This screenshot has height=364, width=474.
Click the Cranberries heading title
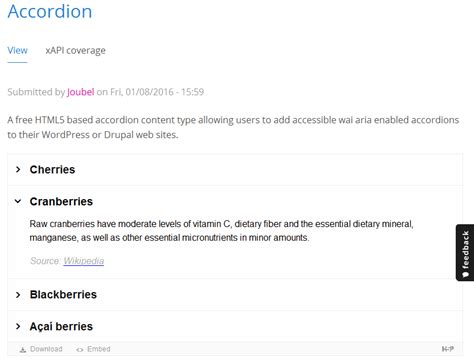[x=61, y=201]
